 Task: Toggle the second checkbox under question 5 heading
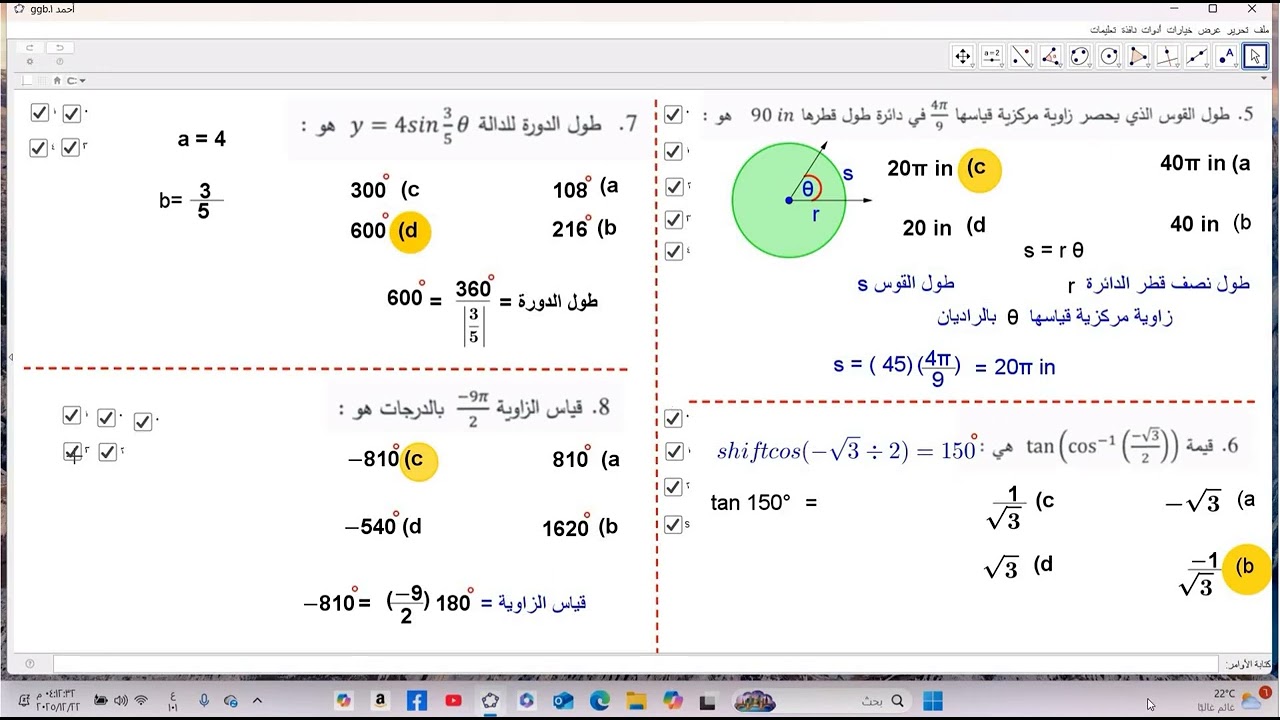(x=673, y=152)
